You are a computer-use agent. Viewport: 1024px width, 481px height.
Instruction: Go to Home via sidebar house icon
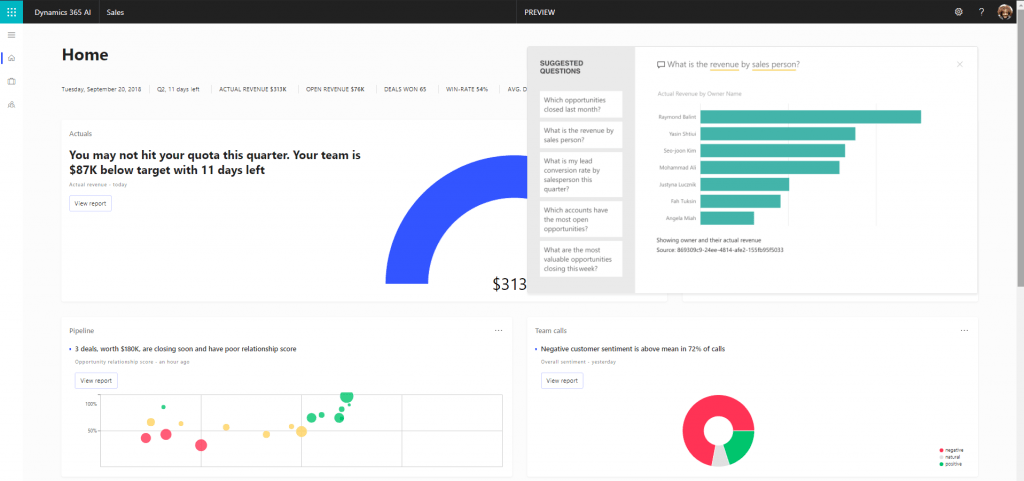(x=11, y=58)
